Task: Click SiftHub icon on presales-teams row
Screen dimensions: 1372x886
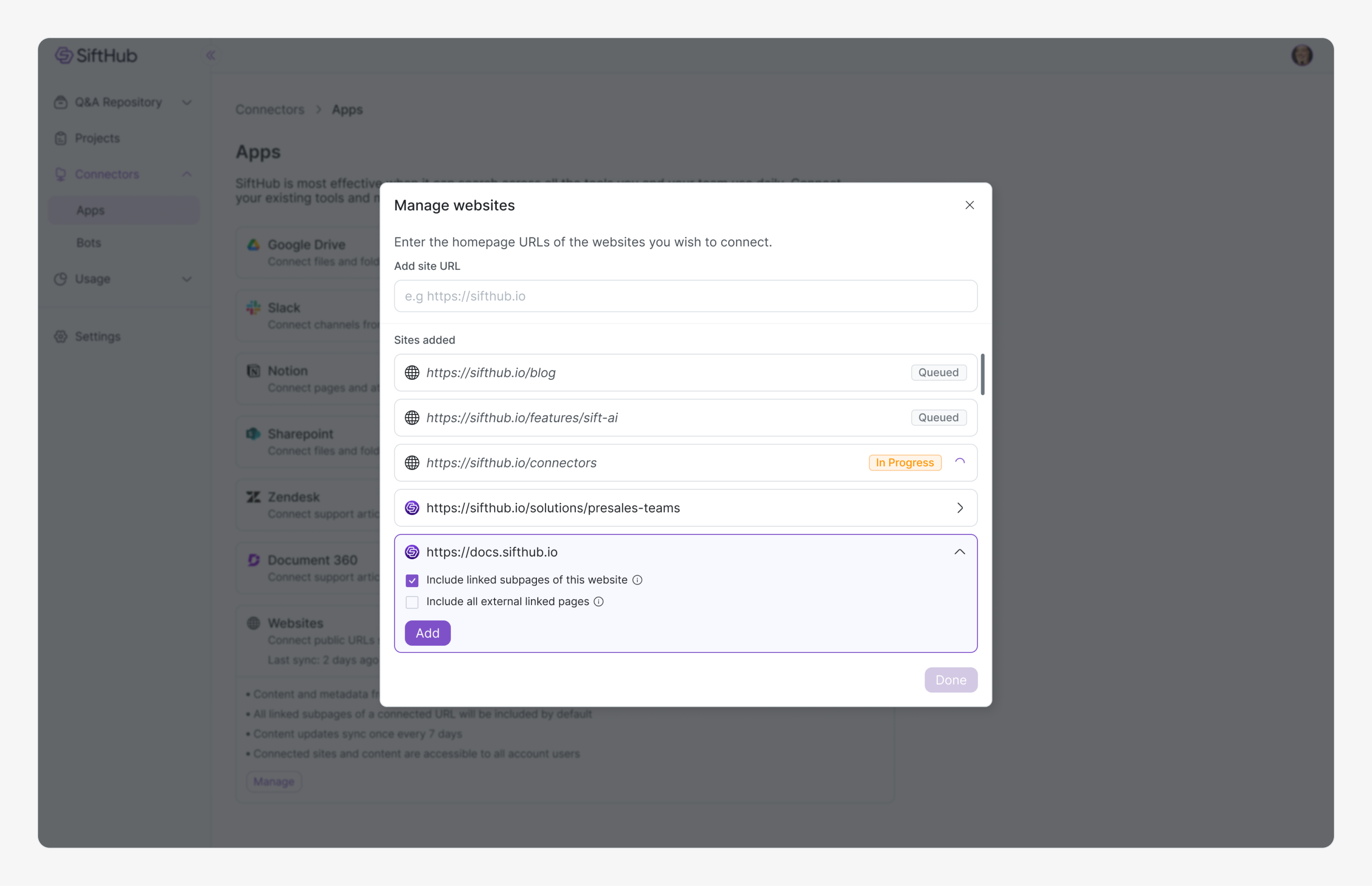Action: click(412, 508)
